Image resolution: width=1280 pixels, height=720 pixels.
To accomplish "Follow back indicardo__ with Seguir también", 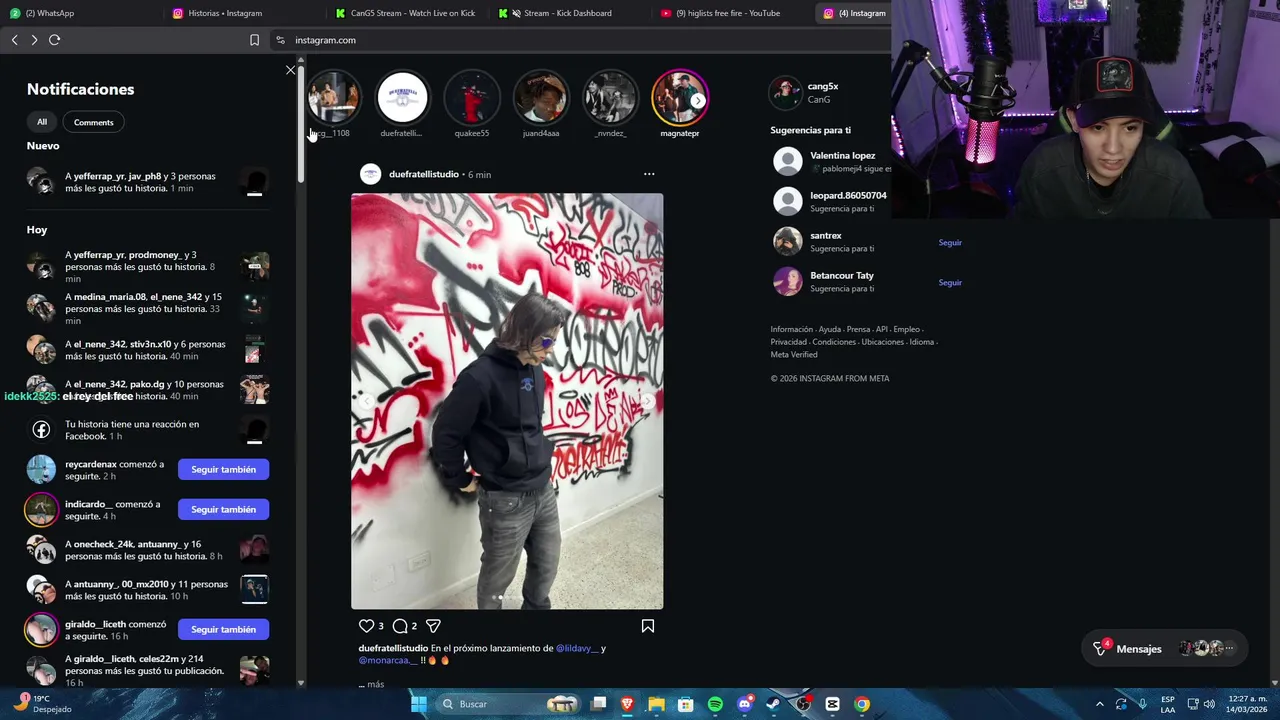I will point(224,509).
